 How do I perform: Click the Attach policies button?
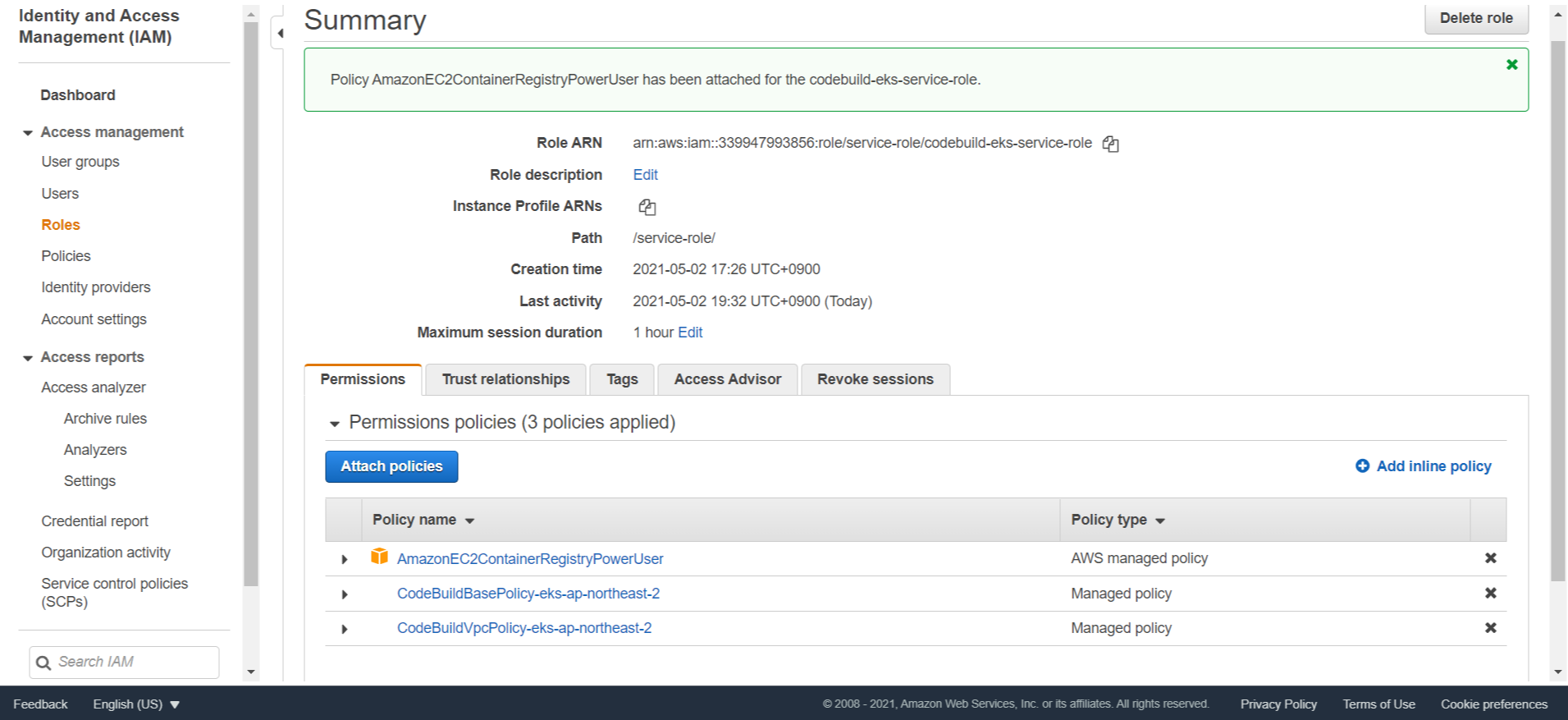(391, 466)
